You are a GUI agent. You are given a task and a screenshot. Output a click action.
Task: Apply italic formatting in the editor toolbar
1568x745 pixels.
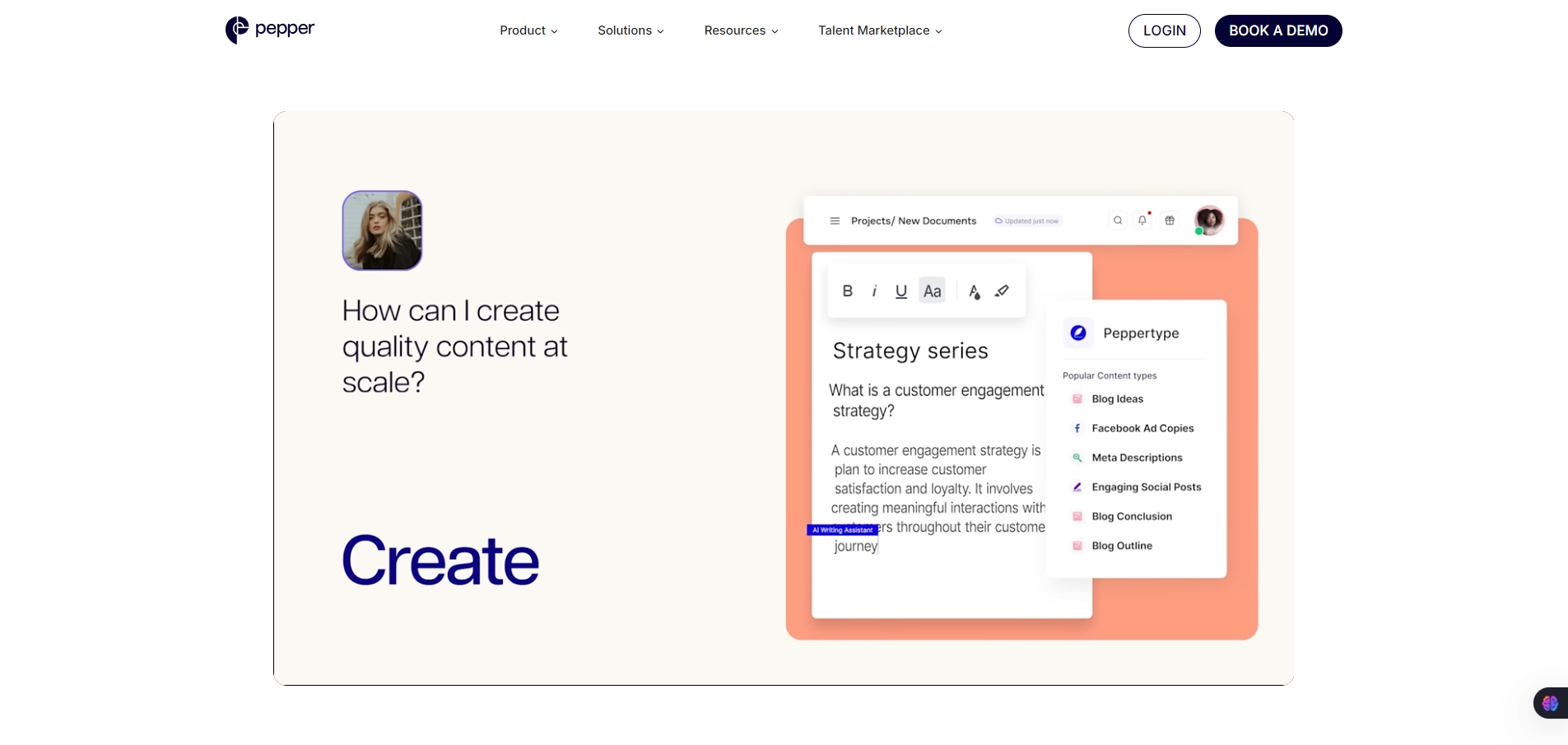pos(874,291)
